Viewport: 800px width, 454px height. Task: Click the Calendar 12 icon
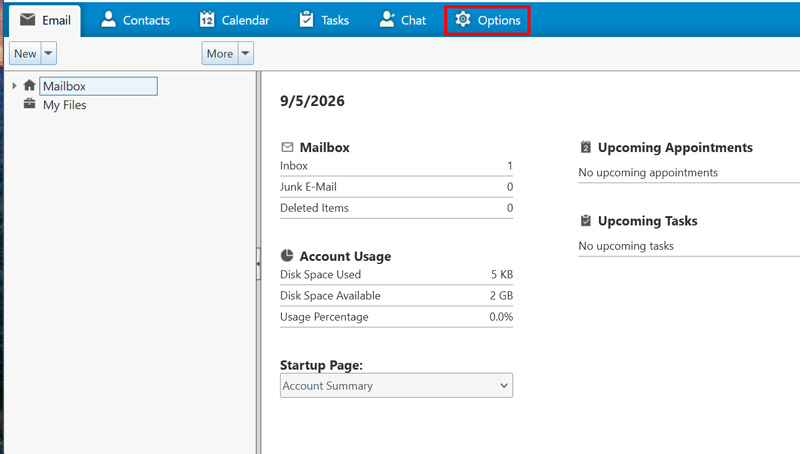click(x=207, y=19)
